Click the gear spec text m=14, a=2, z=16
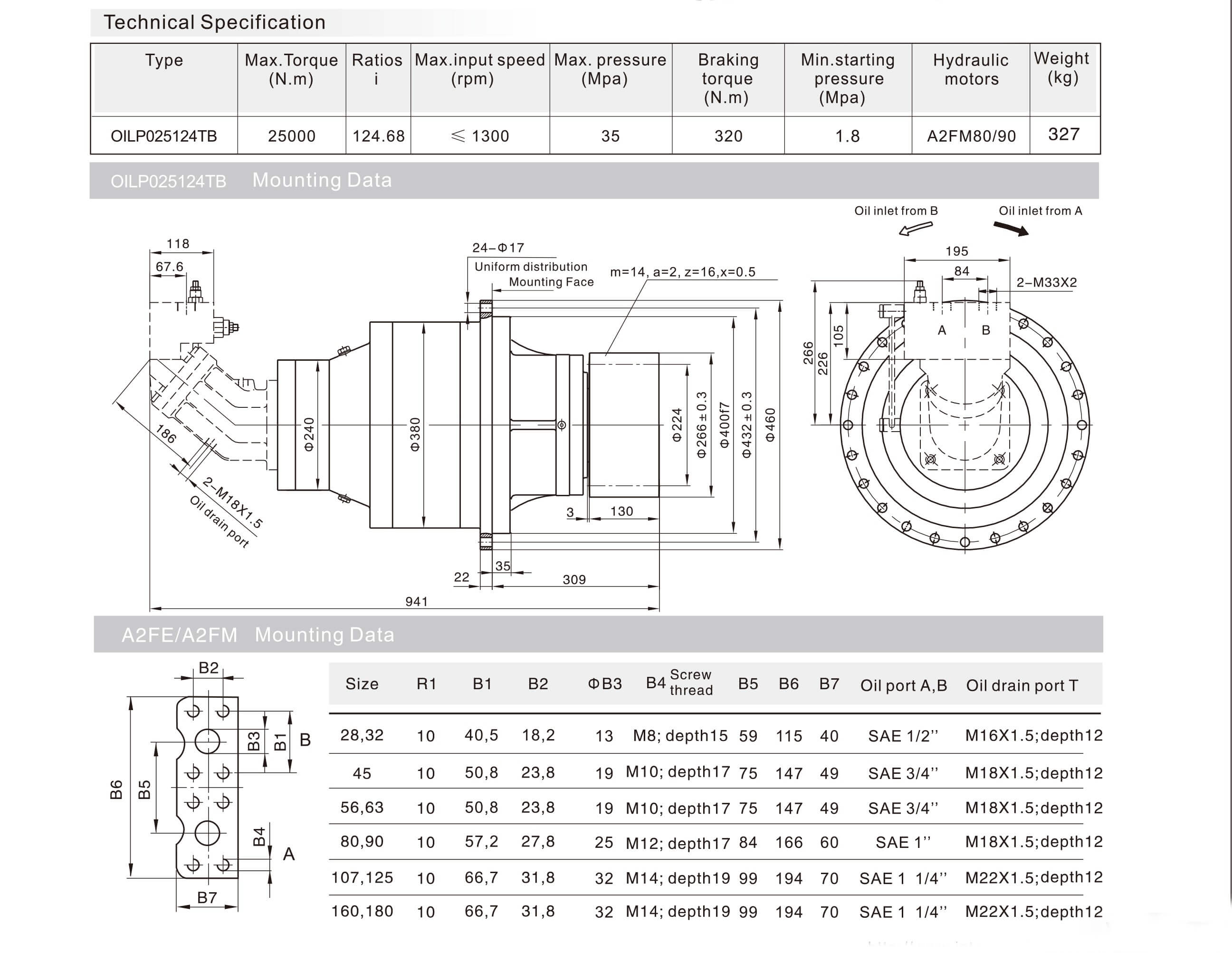The height and width of the screenshot is (953, 1232). [x=683, y=272]
